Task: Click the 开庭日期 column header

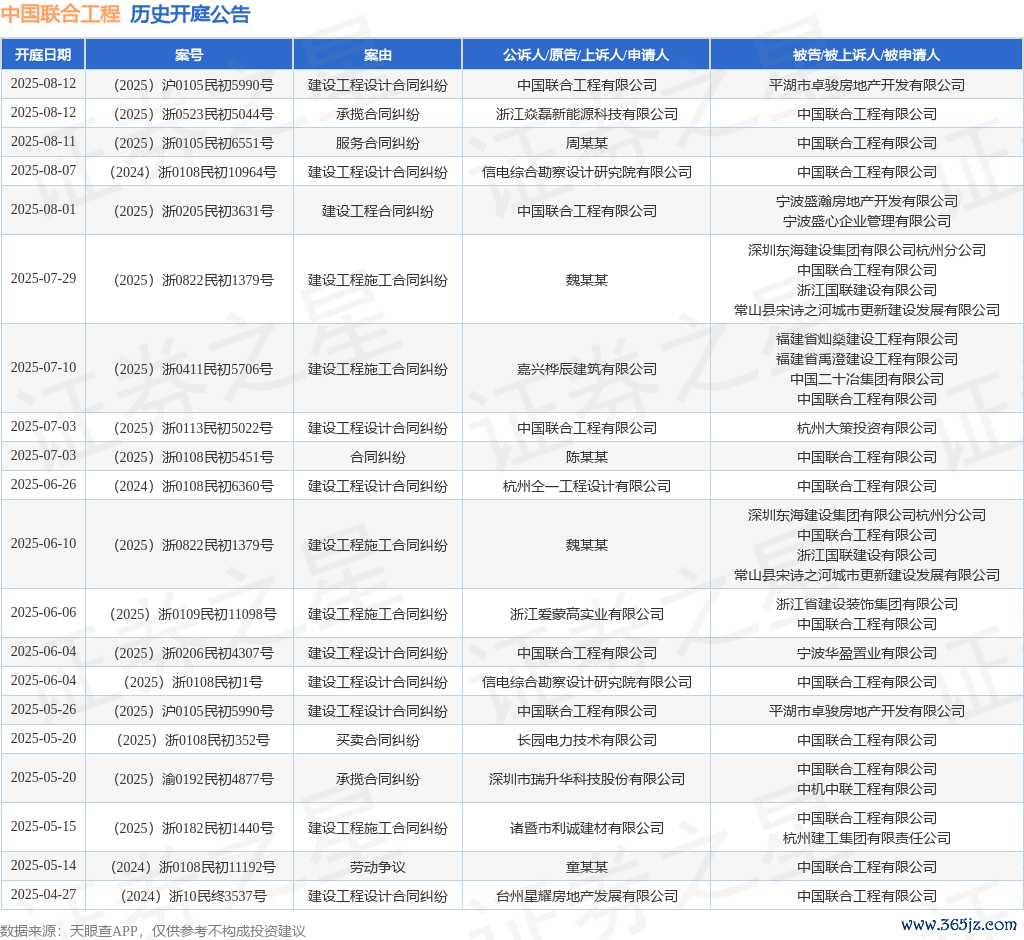Action: (43, 55)
